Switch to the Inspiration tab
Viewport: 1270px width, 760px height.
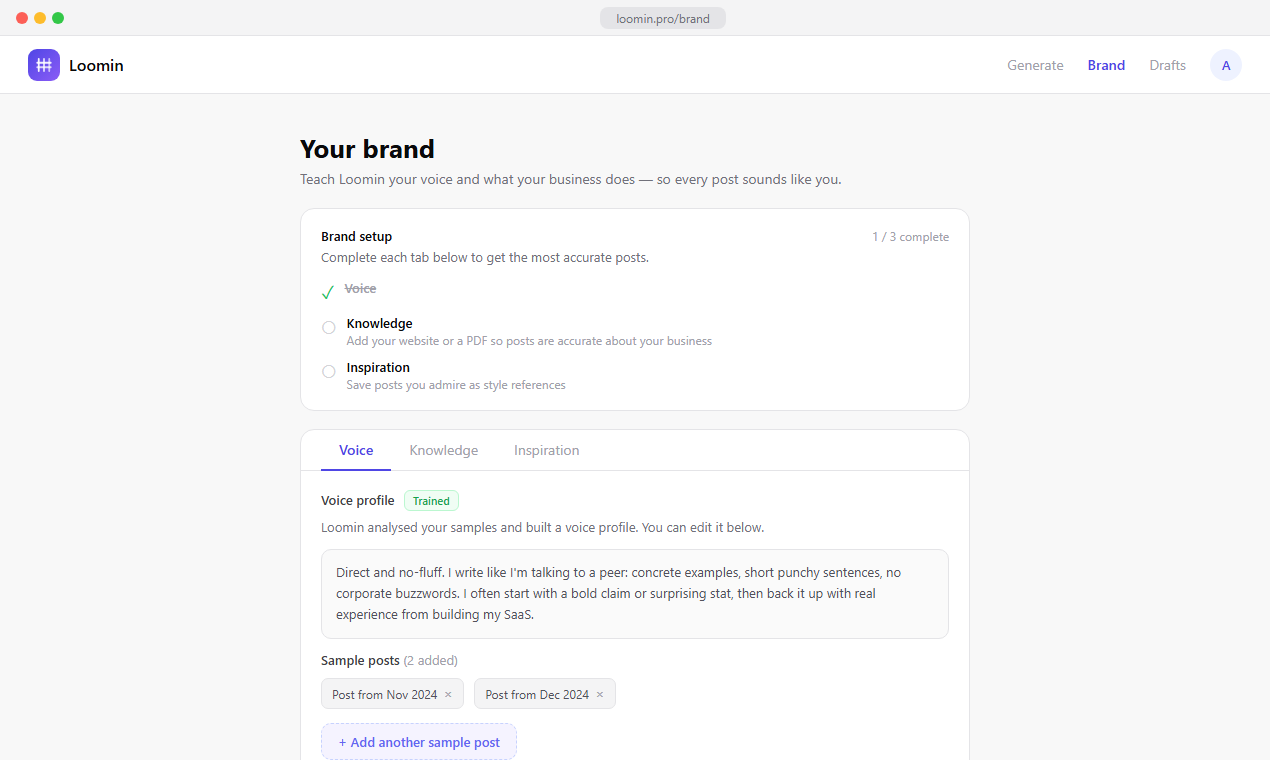(x=547, y=450)
